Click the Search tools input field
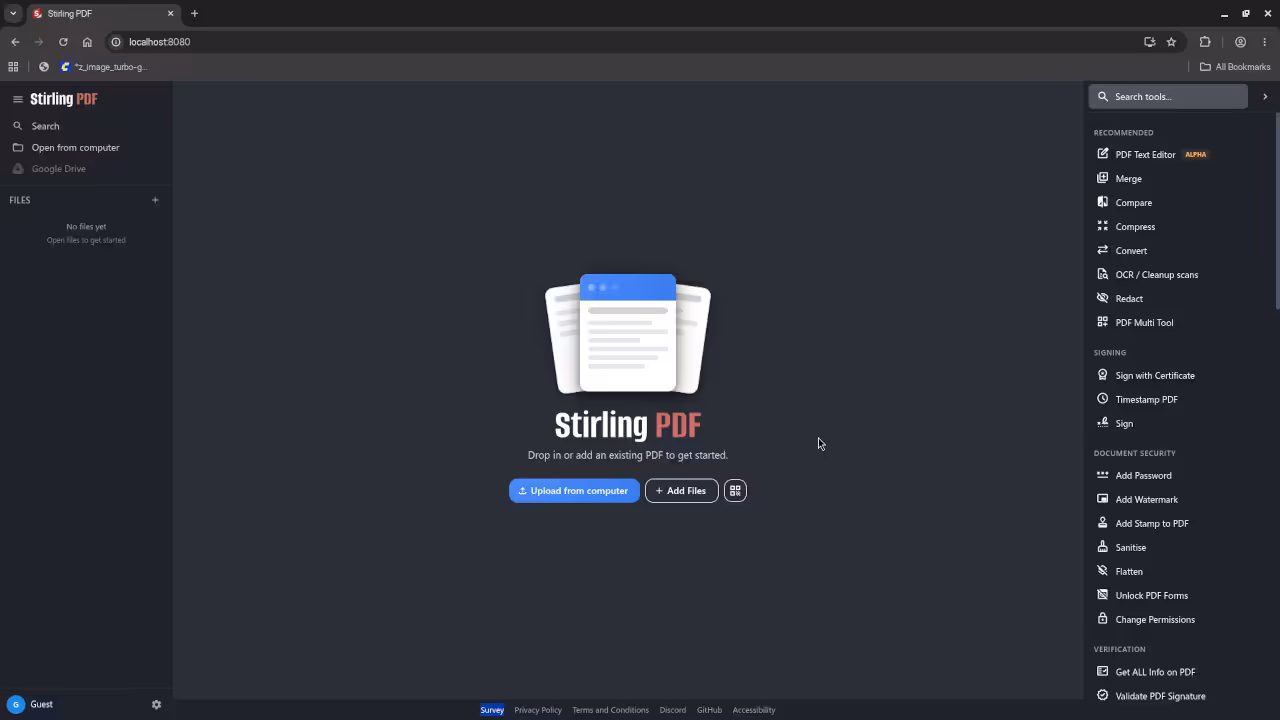The width and height of the screenshot is (1280, 720). 1168,97
